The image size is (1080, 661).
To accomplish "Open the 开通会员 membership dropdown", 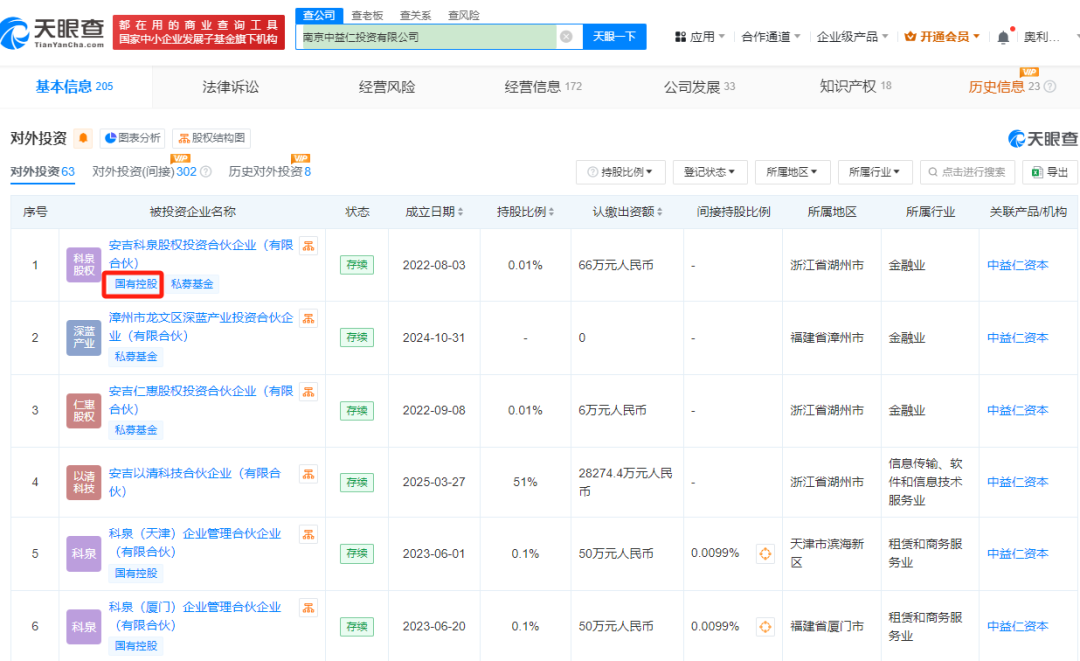I will click(942, 37).
